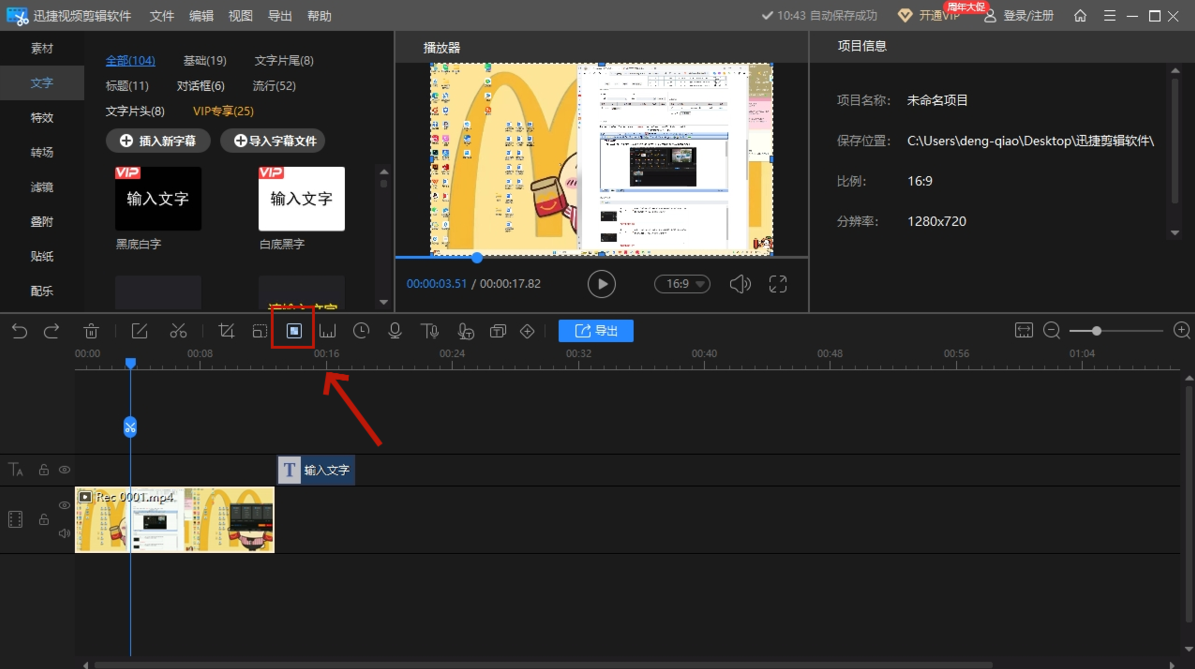Mute the video track audio

click(x=65, y=533)
